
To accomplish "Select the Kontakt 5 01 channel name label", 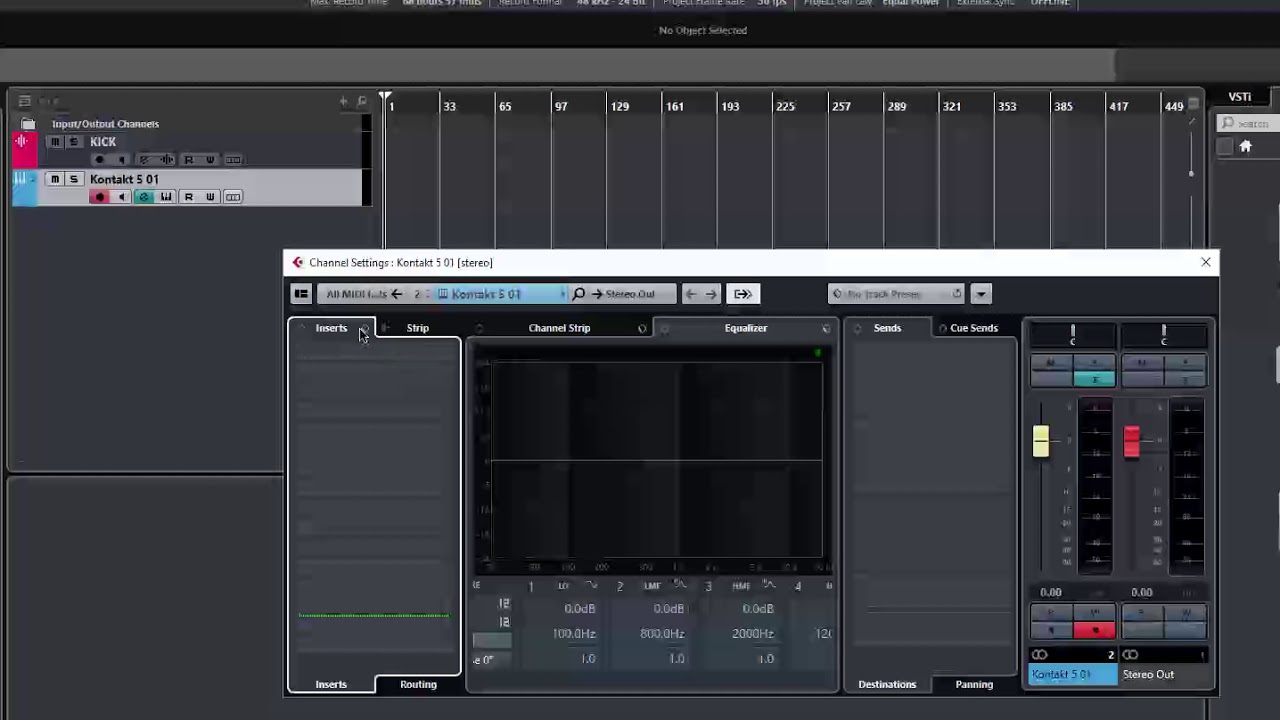I will tap(1074, 674).
